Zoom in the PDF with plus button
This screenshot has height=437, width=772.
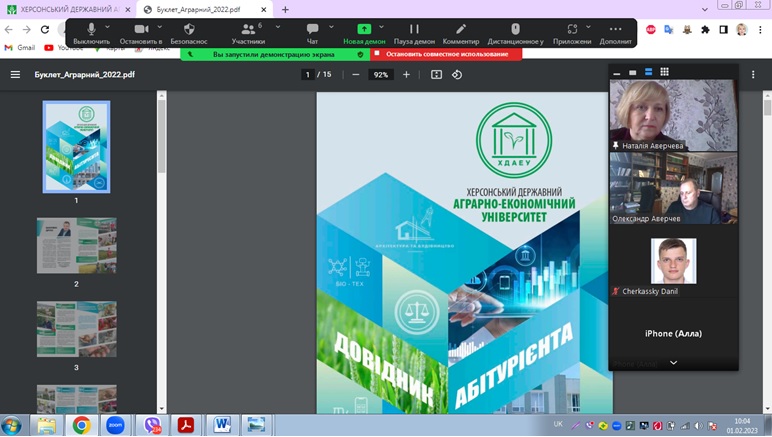click(406, 75)
